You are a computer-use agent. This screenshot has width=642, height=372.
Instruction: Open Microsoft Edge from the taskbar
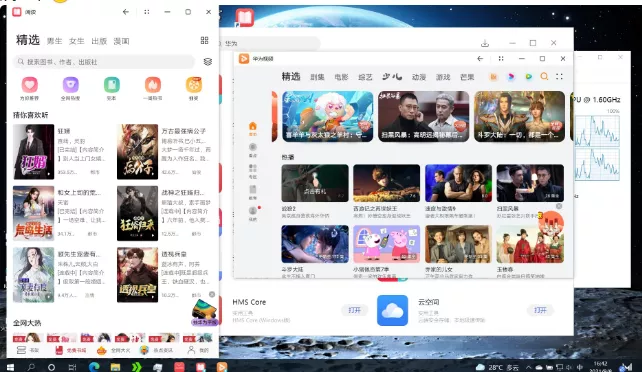(x=94, y=367)
